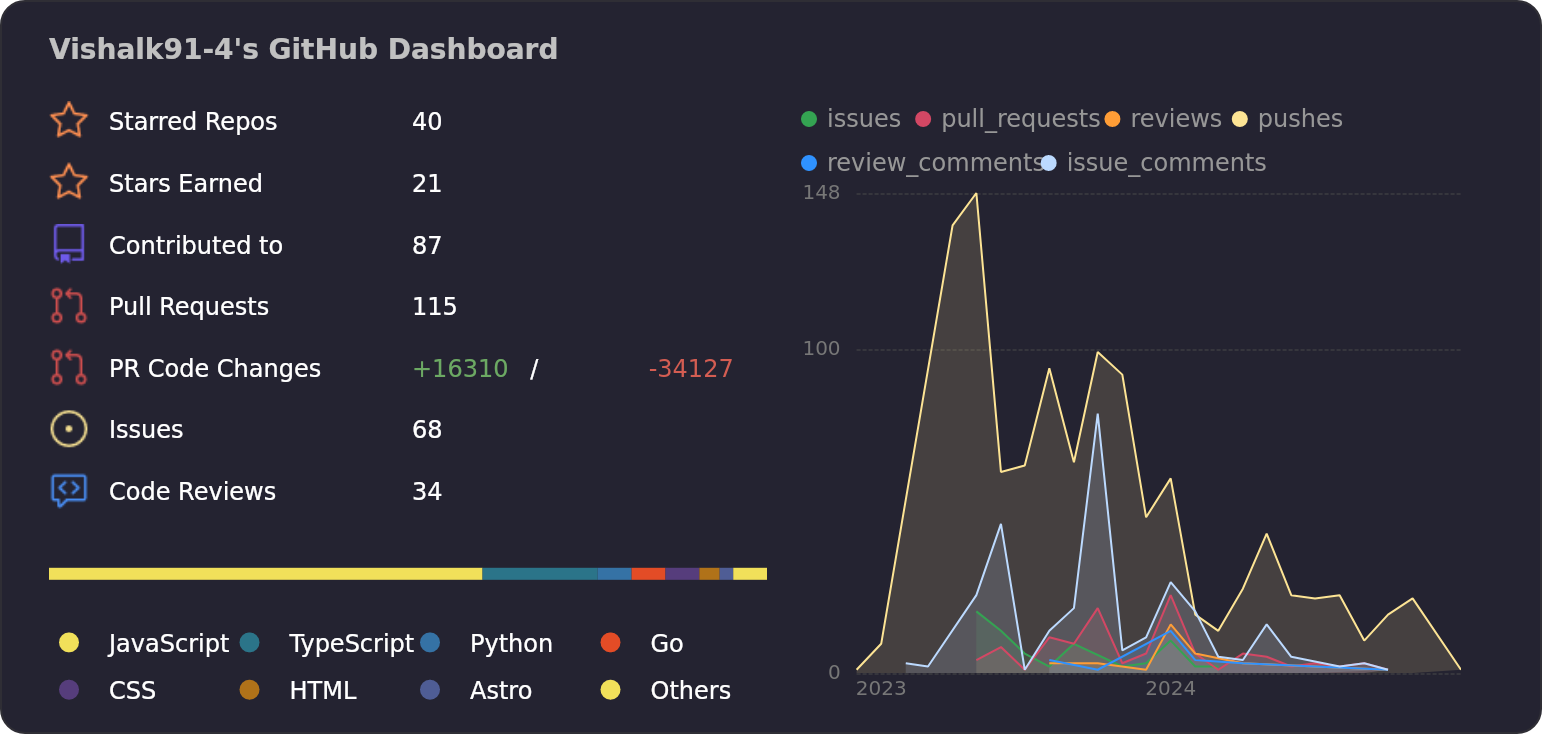This screenshot has width=1542, height=734.
Task: Click the Astro color dot
Action: coord(430,690)
